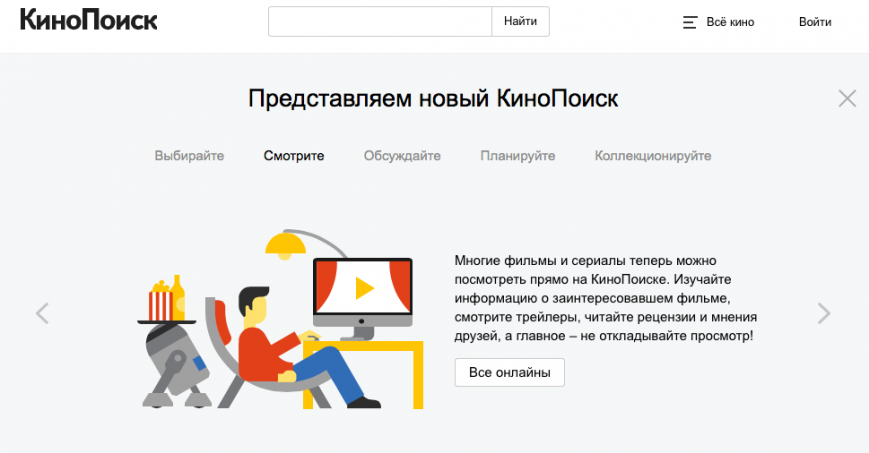Viewport: 869px width, 453px height.
Task: Select the Смотрите tab
Action: [x=294, y=156]
